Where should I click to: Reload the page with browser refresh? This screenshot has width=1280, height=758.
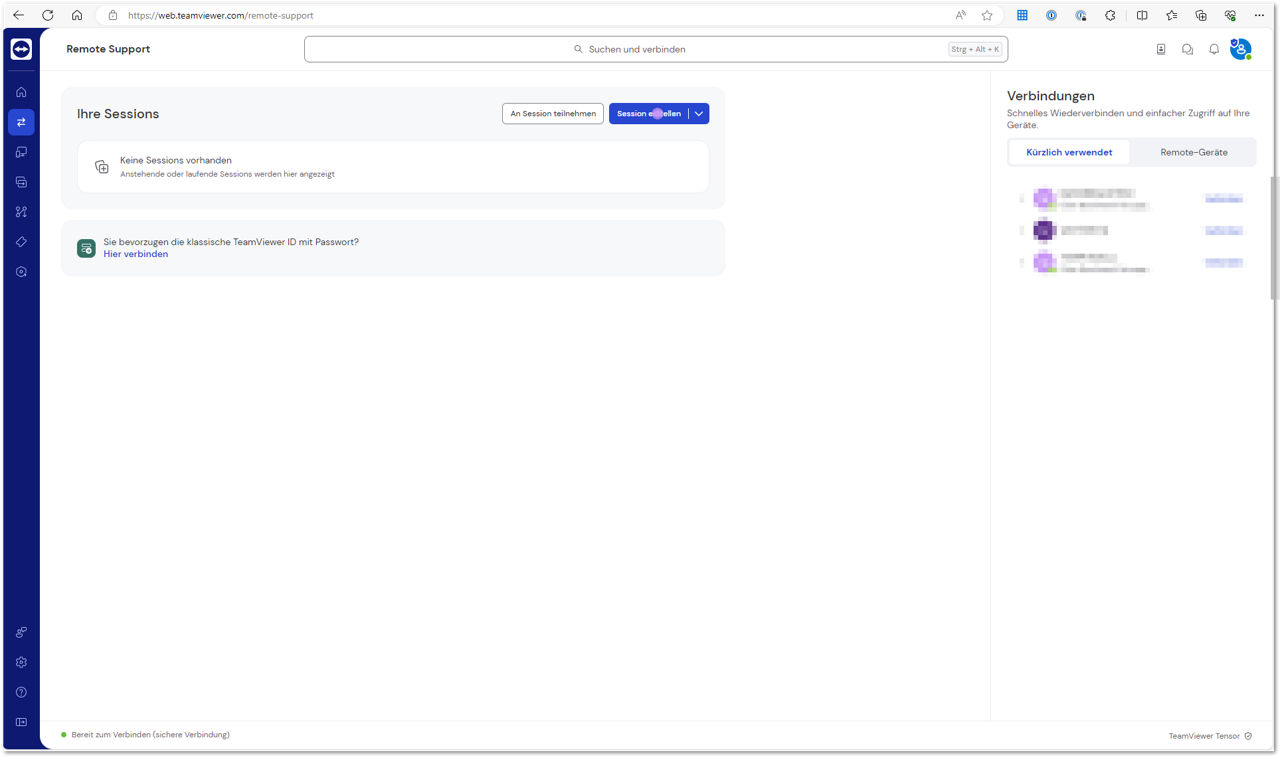47,15
